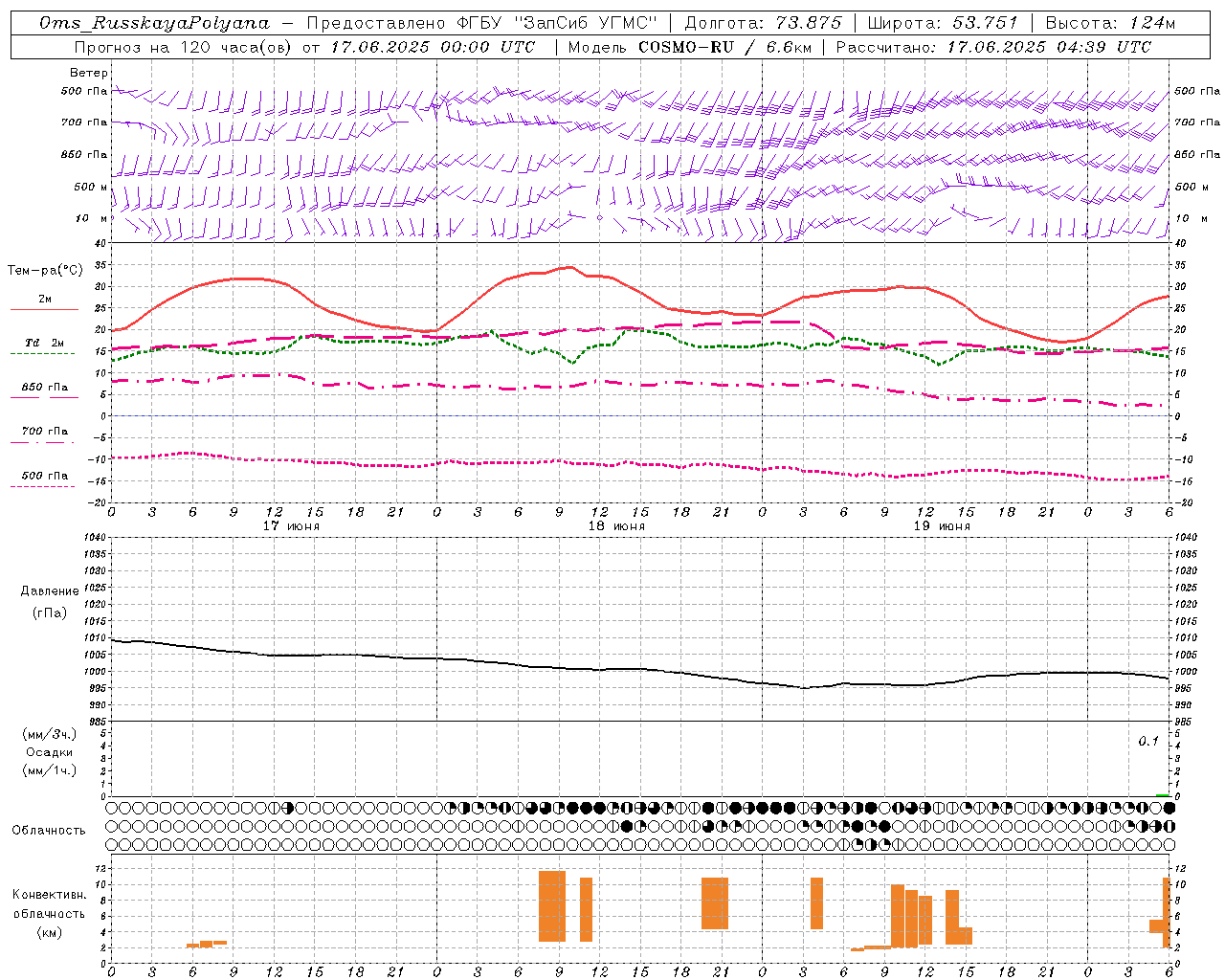
Task: Click the 'Td 2м' dew point legend entry
Action: pyautogui.click(x=44, y=343)
